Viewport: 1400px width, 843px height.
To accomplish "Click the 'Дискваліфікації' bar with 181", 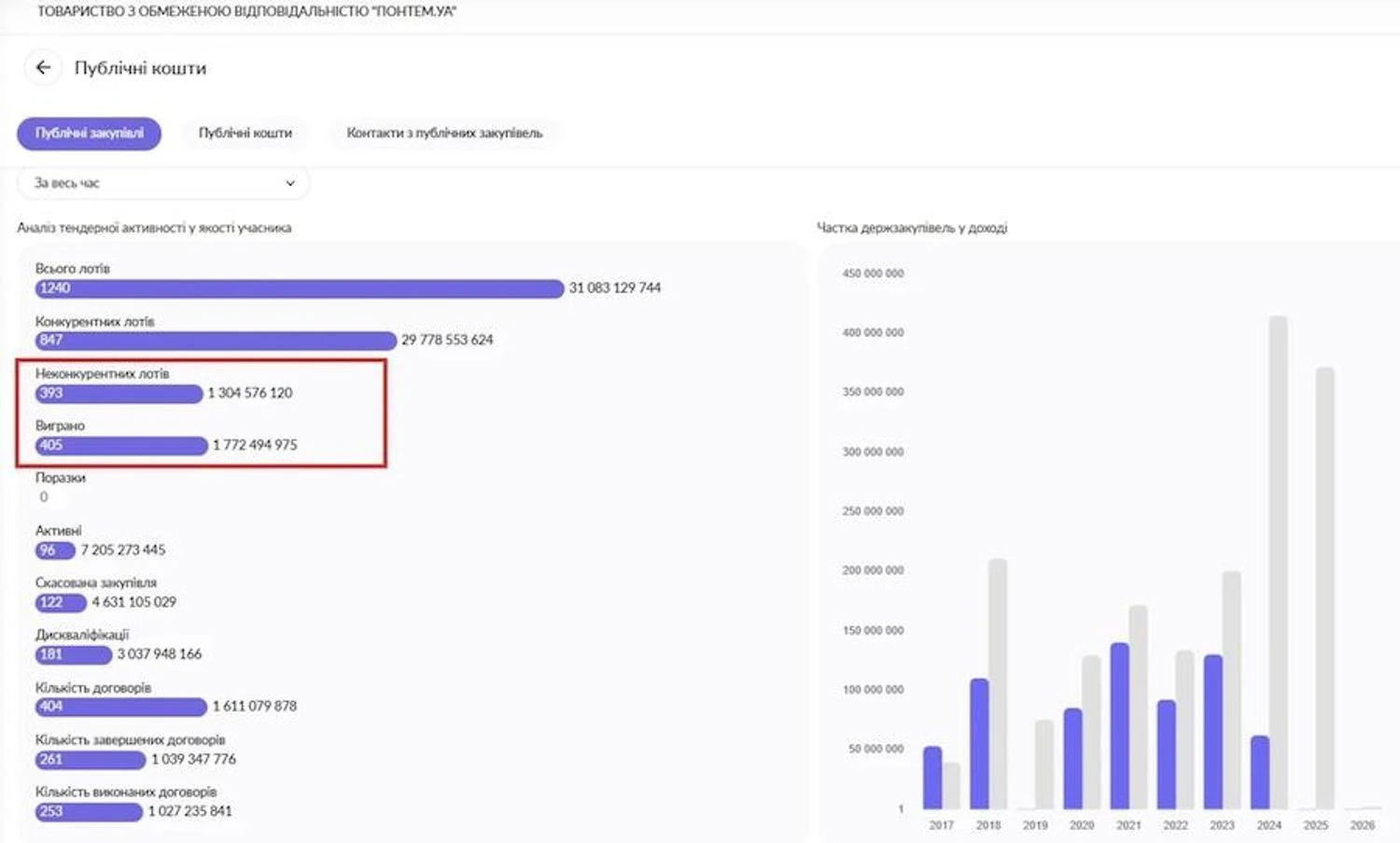I will click(73, 654).
